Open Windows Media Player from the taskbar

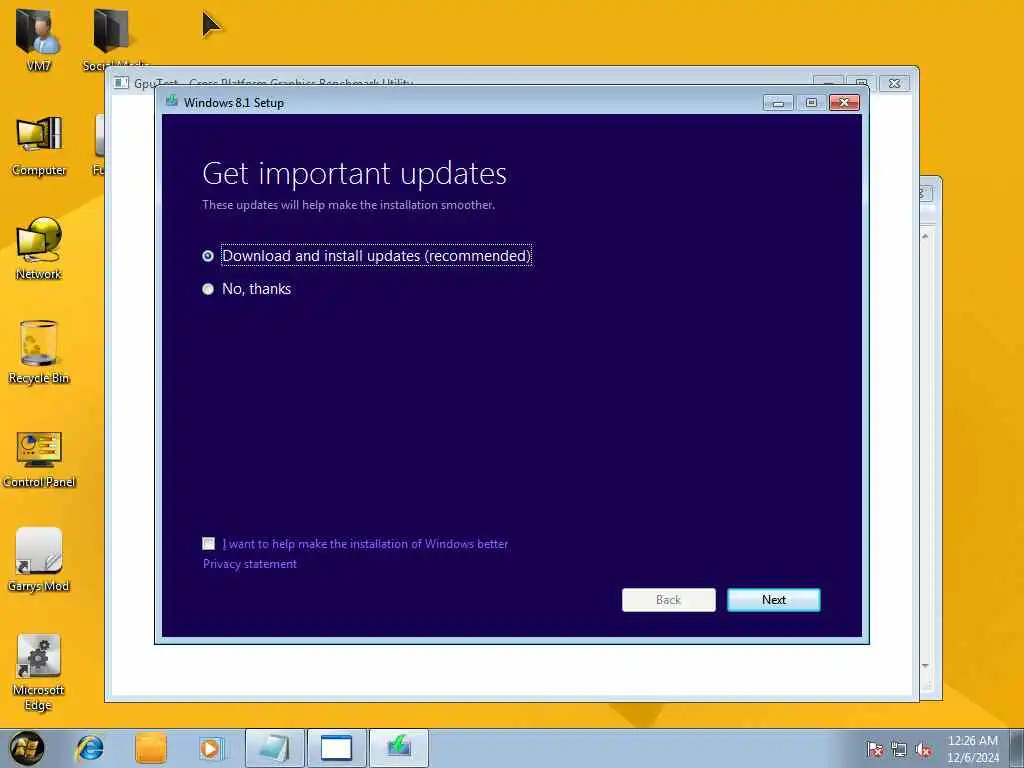coord(211,748)
